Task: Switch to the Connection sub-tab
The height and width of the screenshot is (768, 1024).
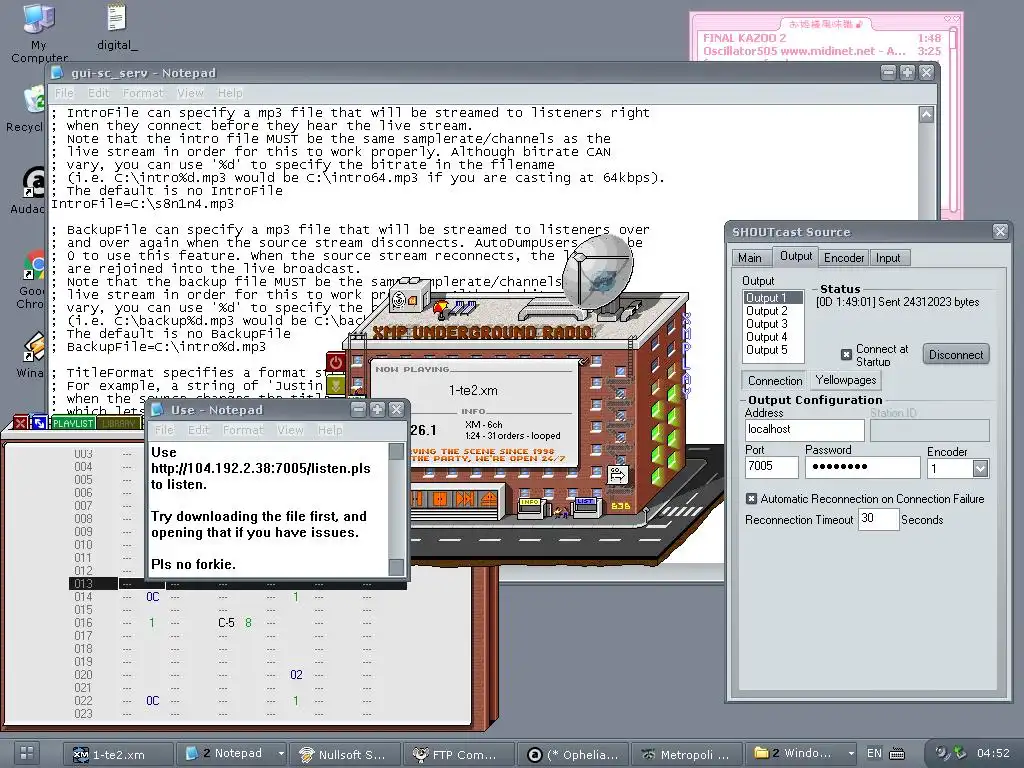Action: [x=775, y=381]
